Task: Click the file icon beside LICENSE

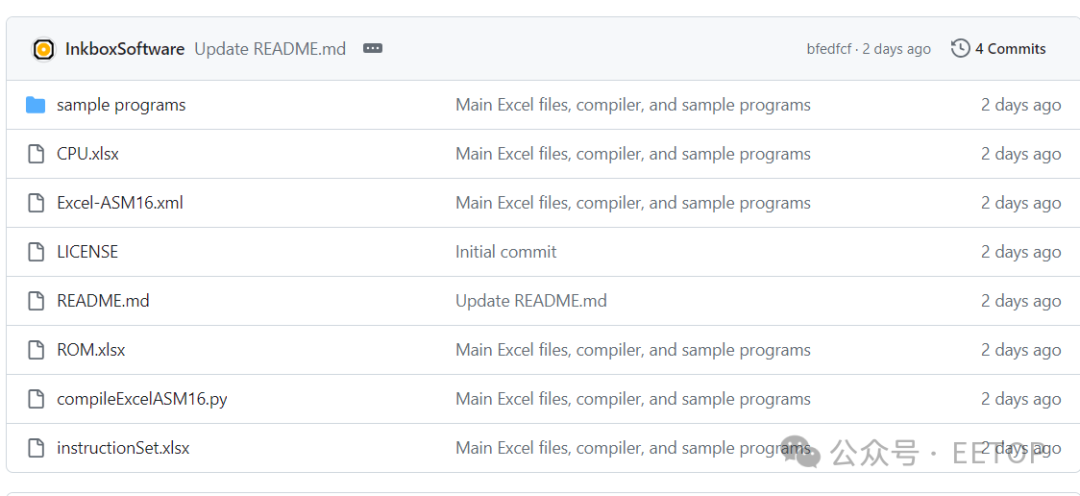Action: pos(36,252)
